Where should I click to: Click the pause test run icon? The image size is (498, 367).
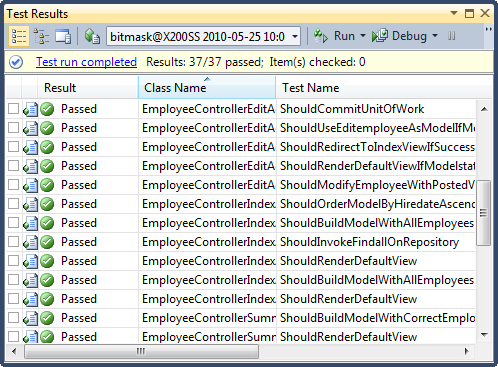(x=452, y=36)
